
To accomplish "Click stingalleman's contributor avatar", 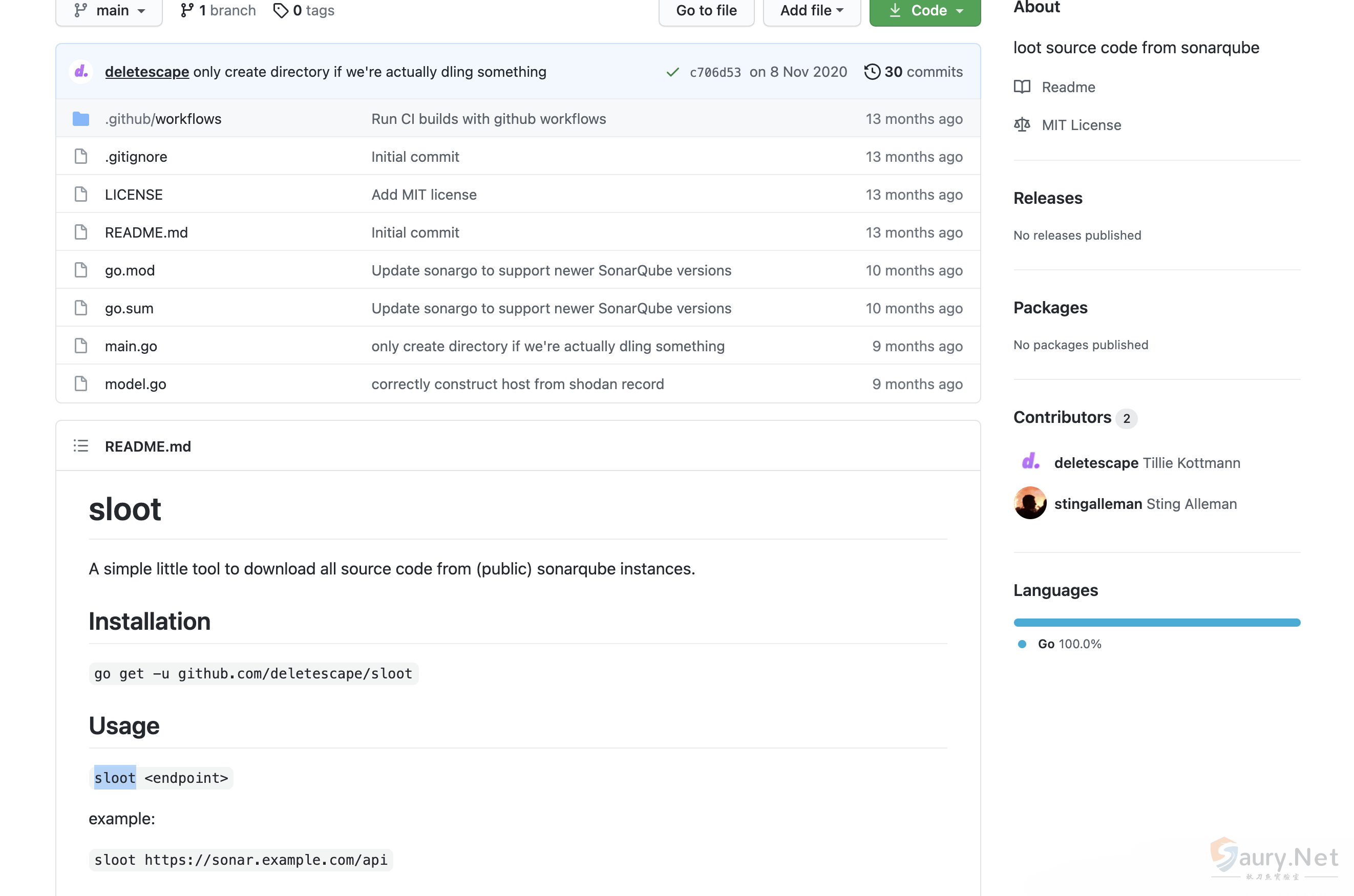I will 1029,503.
